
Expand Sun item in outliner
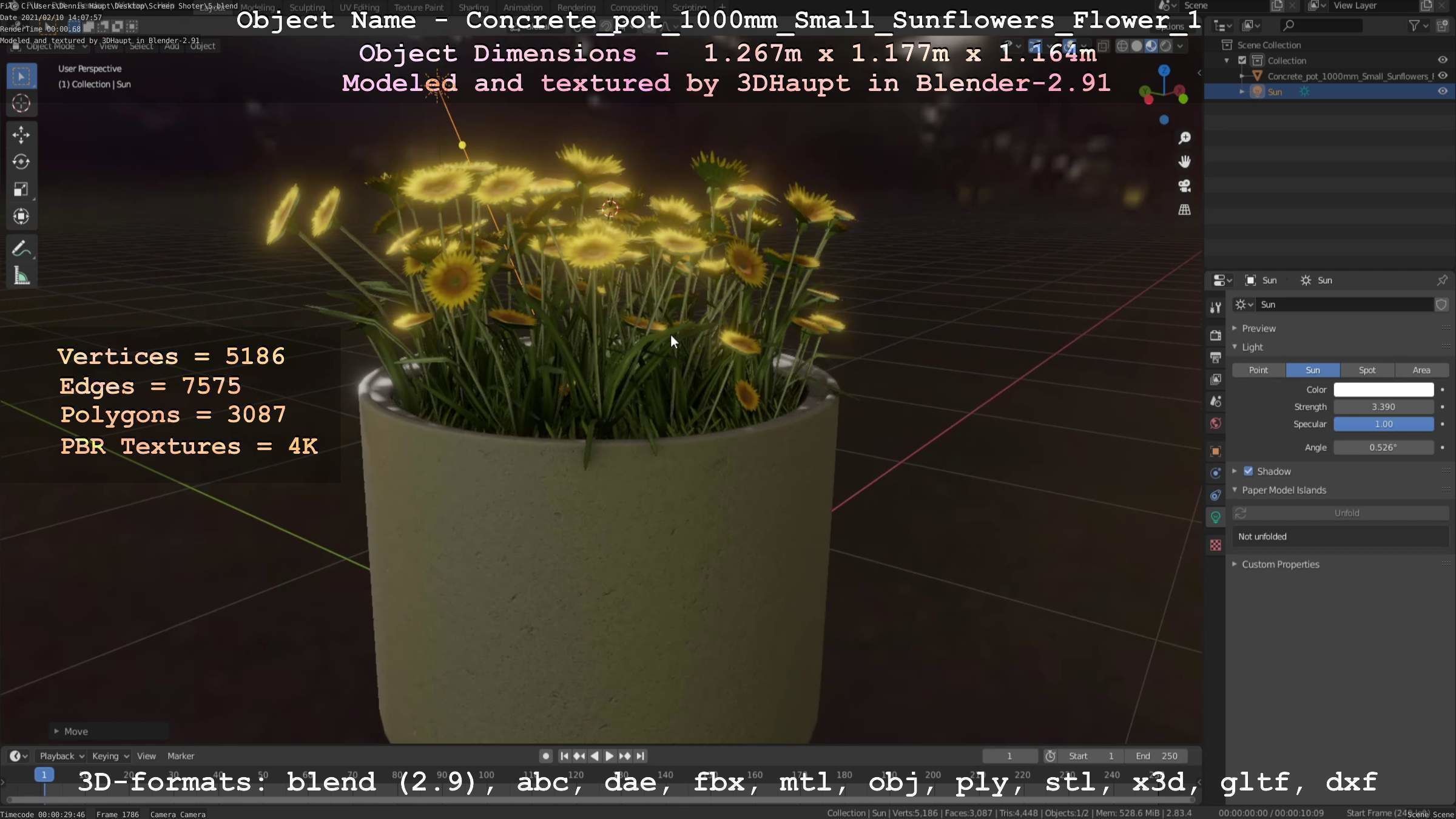coord(1241,92)
